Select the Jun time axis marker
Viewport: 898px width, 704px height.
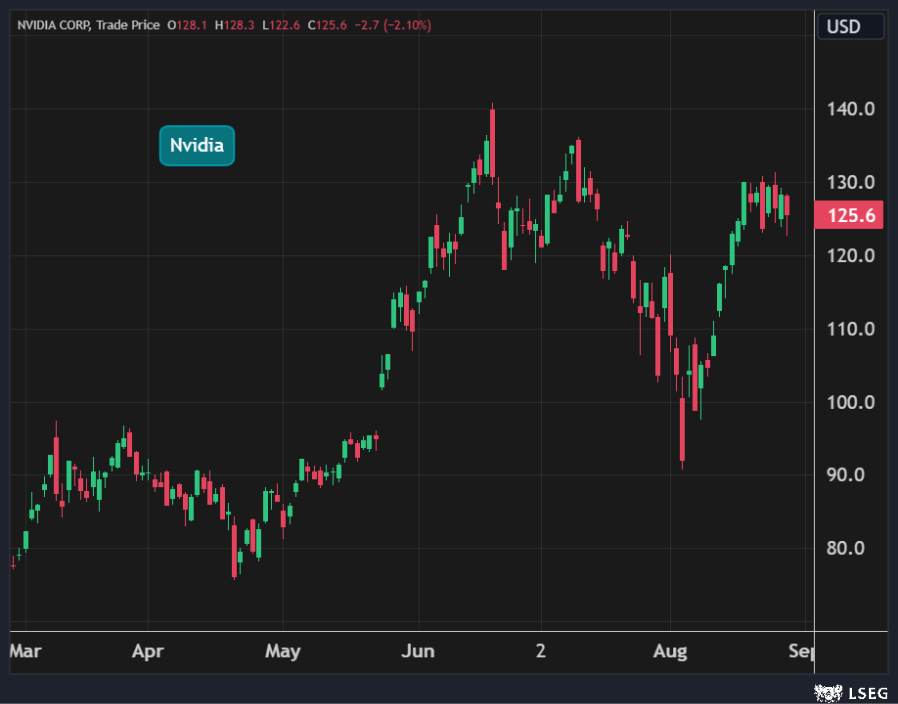tap(417, 652)
